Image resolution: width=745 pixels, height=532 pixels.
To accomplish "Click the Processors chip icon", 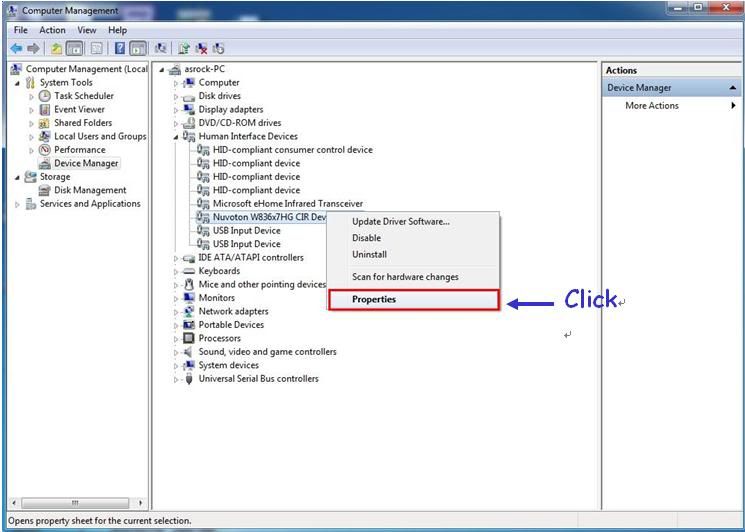I will (189, 338).
